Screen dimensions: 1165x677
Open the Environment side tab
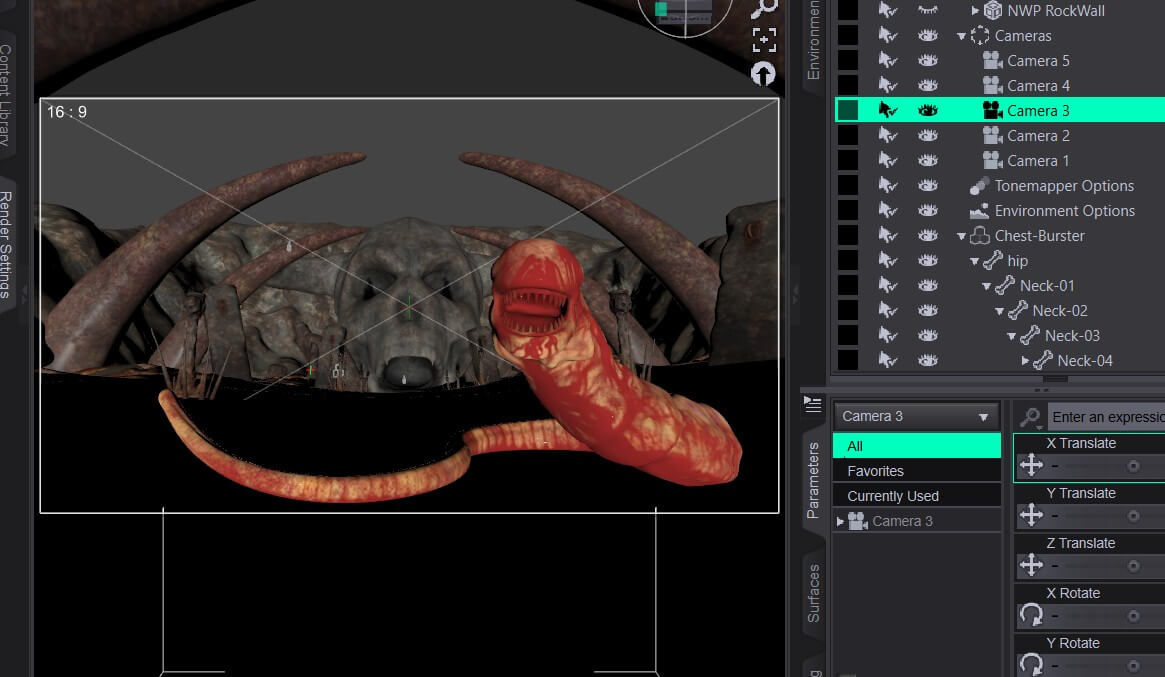814,40
